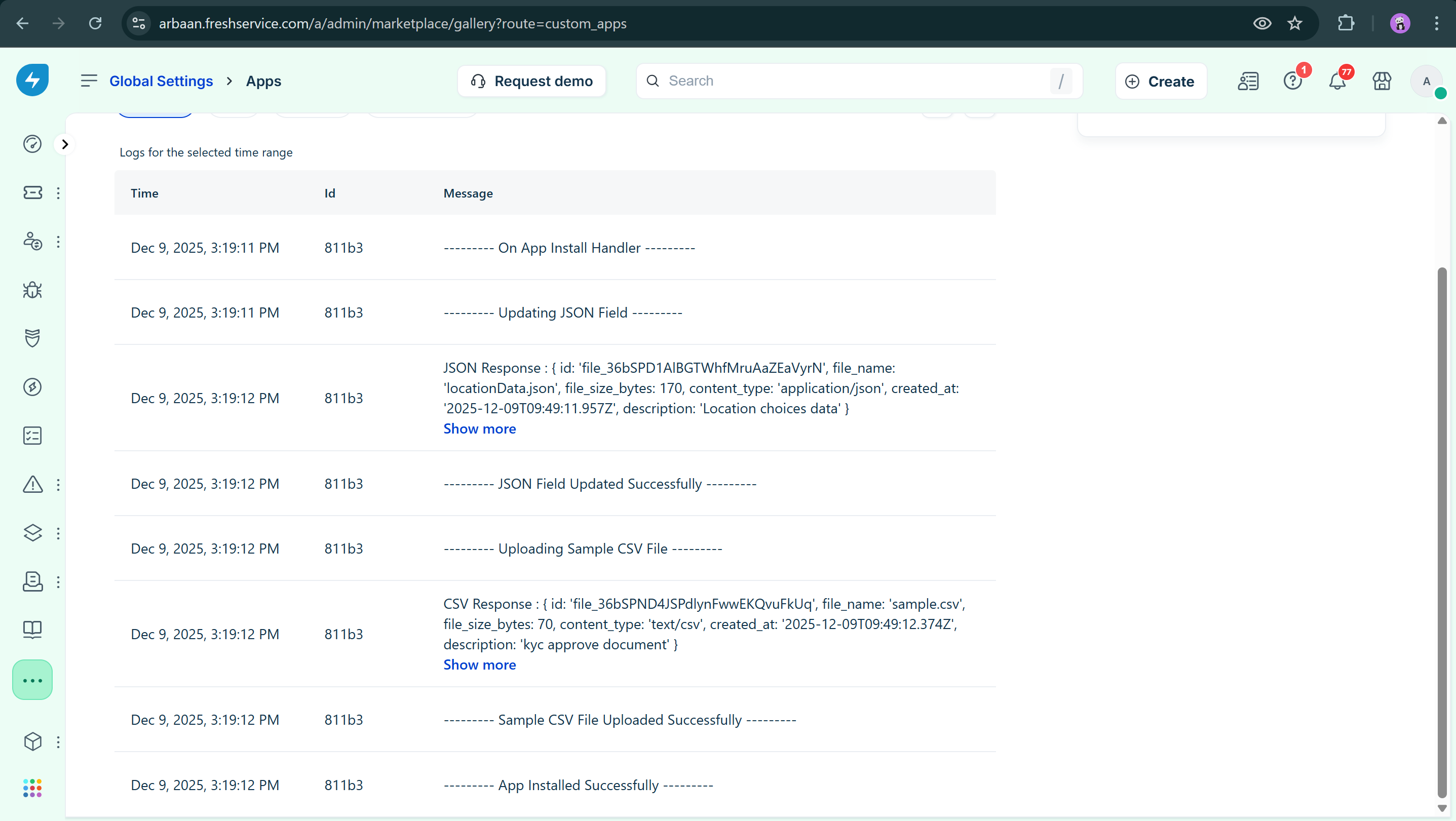1456x821 pixels.
Task: Toggle the browser eye tracking-protection icon
Action: [1261, 23]
